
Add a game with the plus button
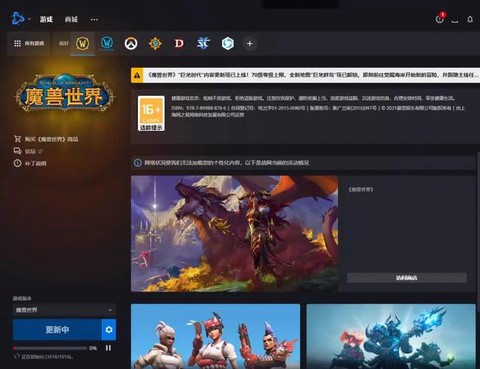point(250,43)
